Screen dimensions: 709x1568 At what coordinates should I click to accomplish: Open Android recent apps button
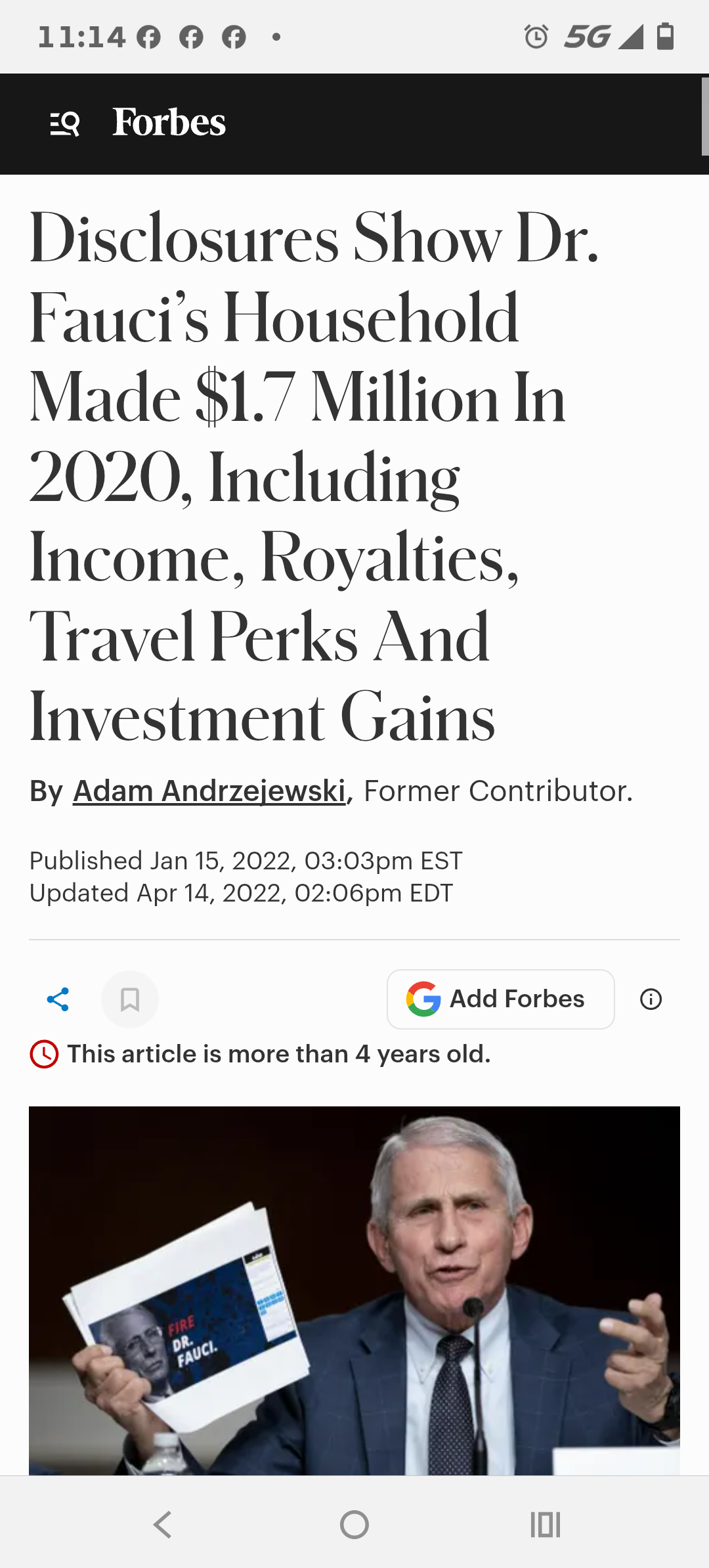(x=546, y=1525)
